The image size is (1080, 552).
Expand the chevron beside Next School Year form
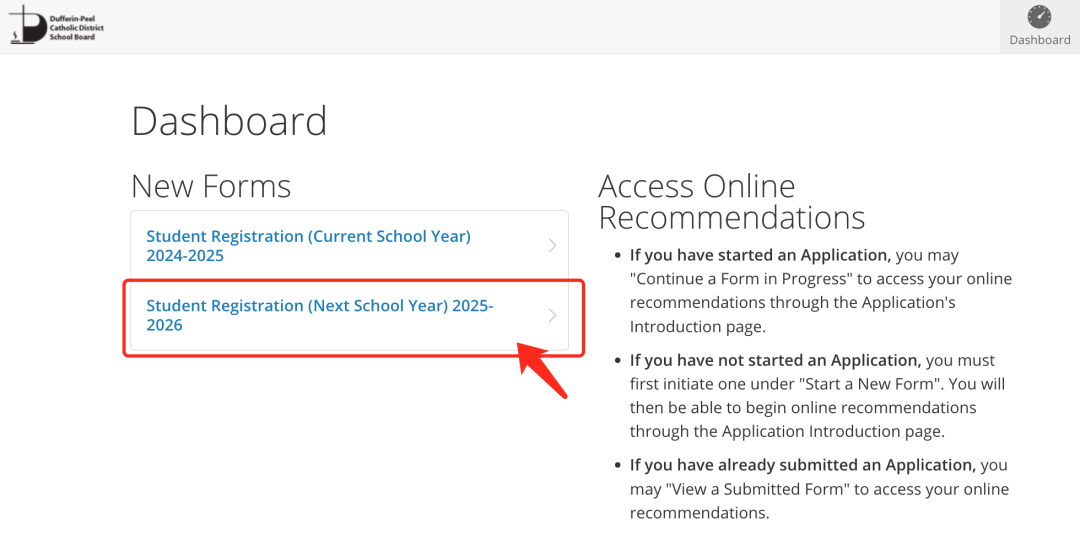552,315
